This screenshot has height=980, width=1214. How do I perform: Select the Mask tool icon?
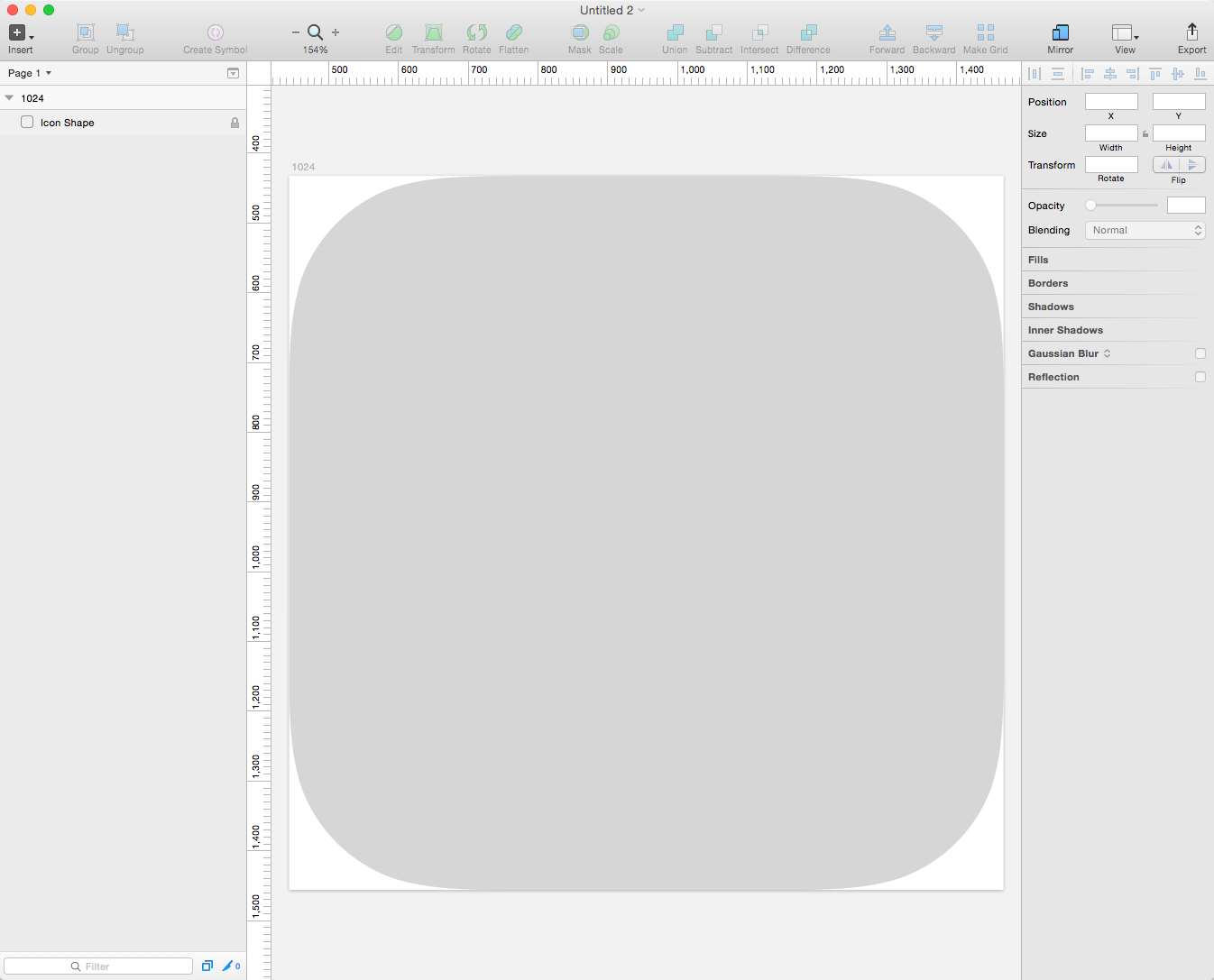click(x=580, y=33)
